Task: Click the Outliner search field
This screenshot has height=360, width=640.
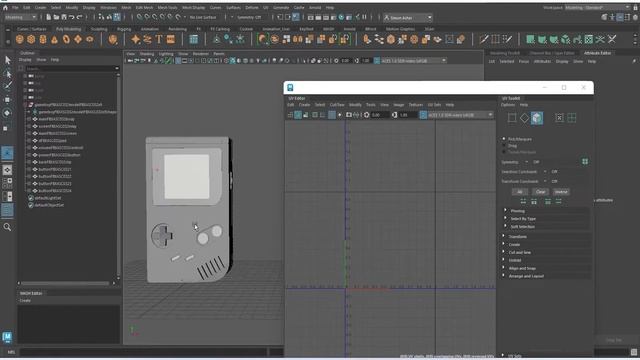Action: pos(71,69)
